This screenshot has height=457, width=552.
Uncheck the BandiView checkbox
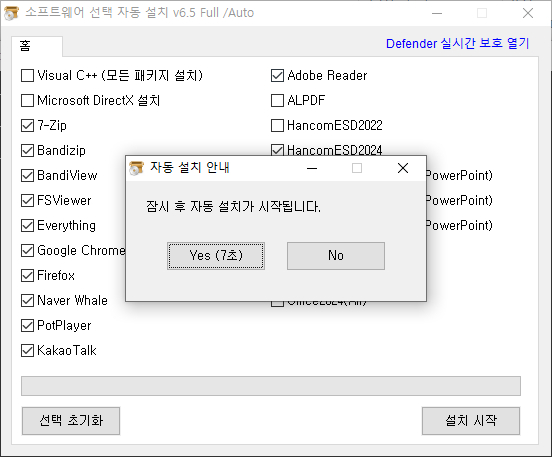[27, 175]
